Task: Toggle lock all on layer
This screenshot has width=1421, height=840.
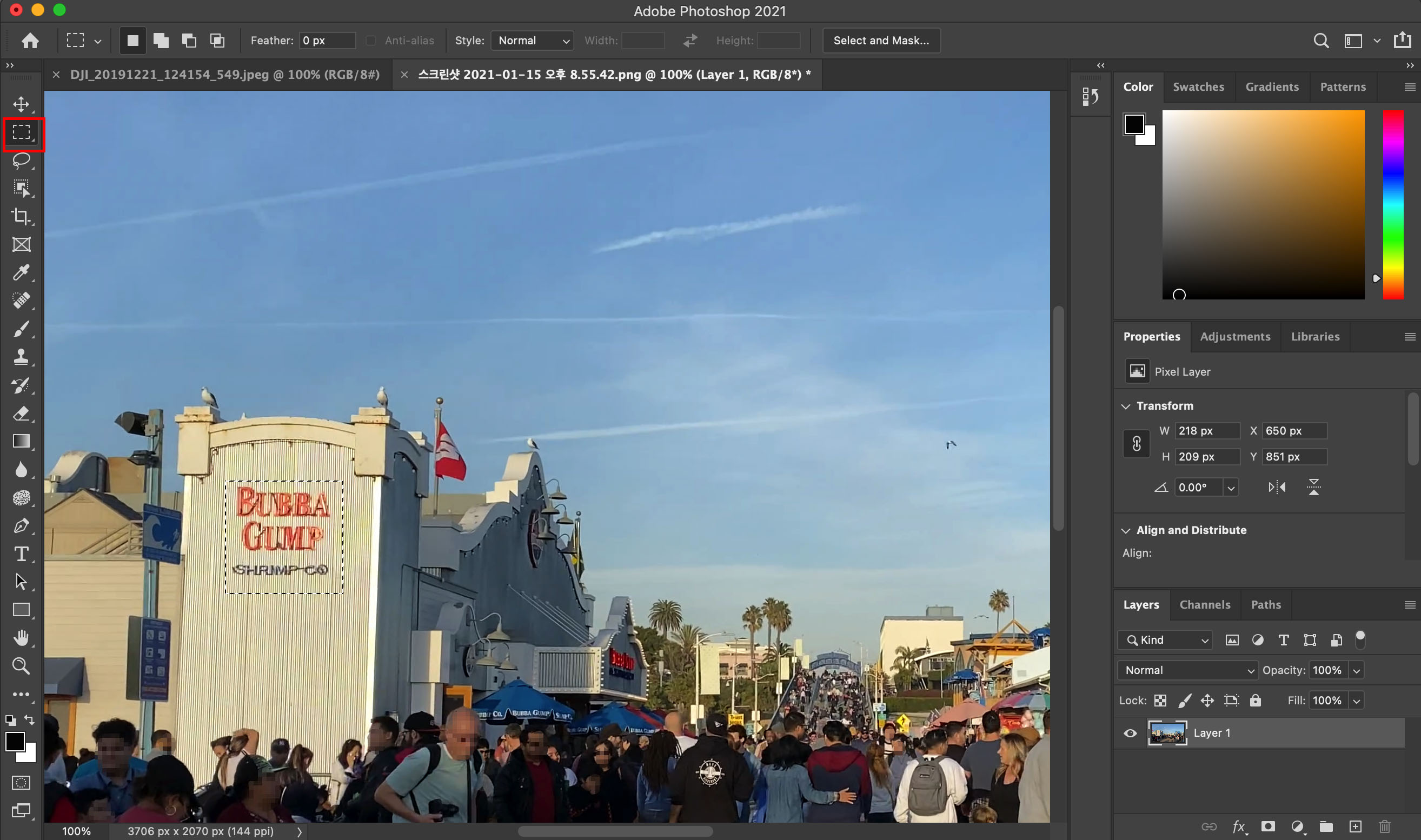Action: pos(1255,701)
